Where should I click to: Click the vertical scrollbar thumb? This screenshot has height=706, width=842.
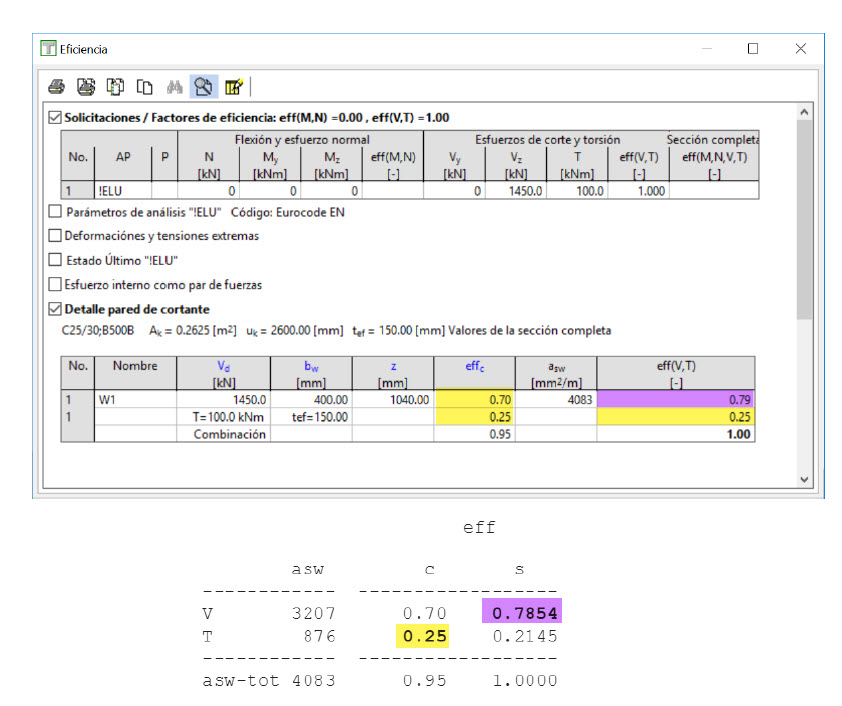pos(806,220)
